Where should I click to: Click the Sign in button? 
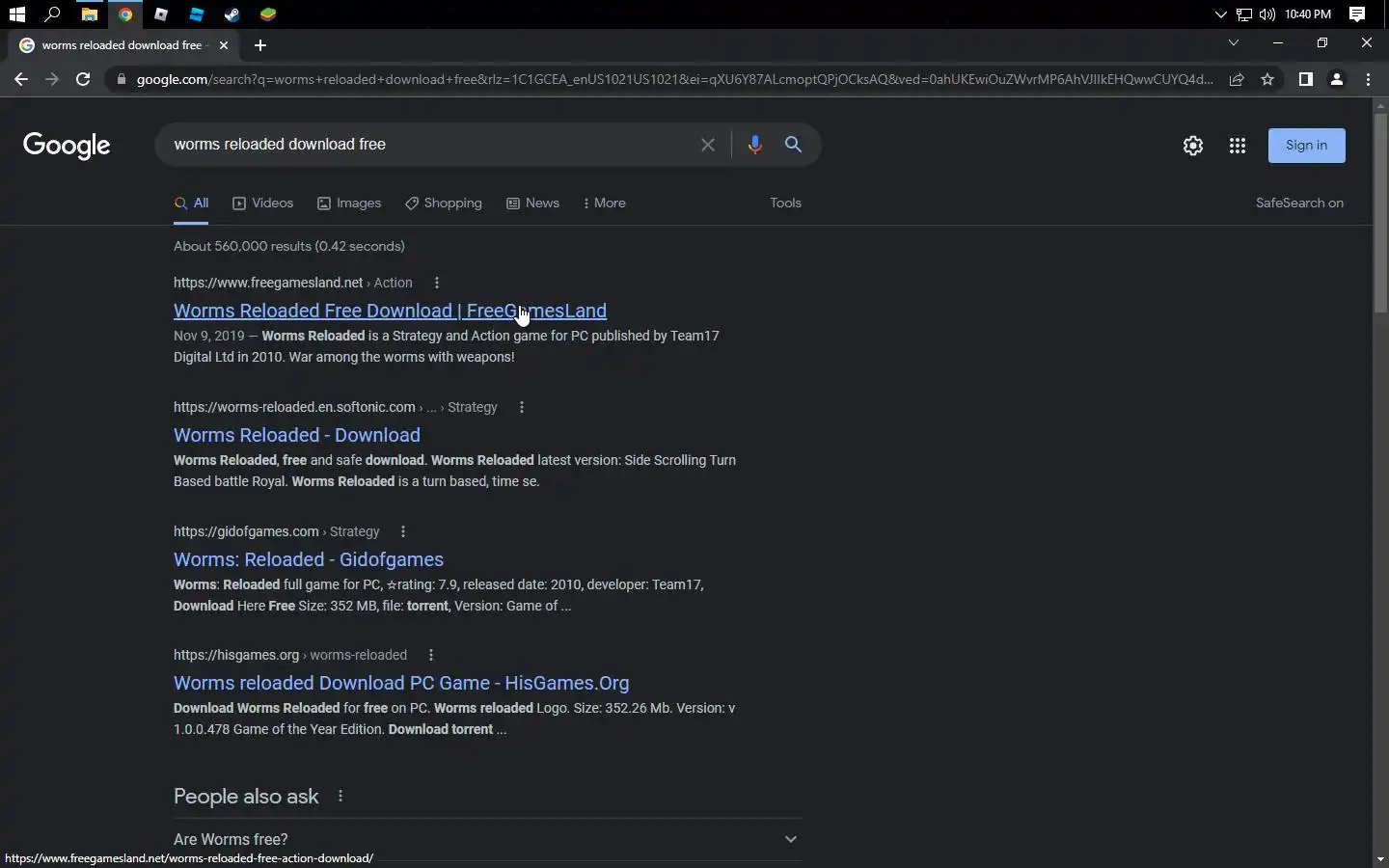point(1306,146)
